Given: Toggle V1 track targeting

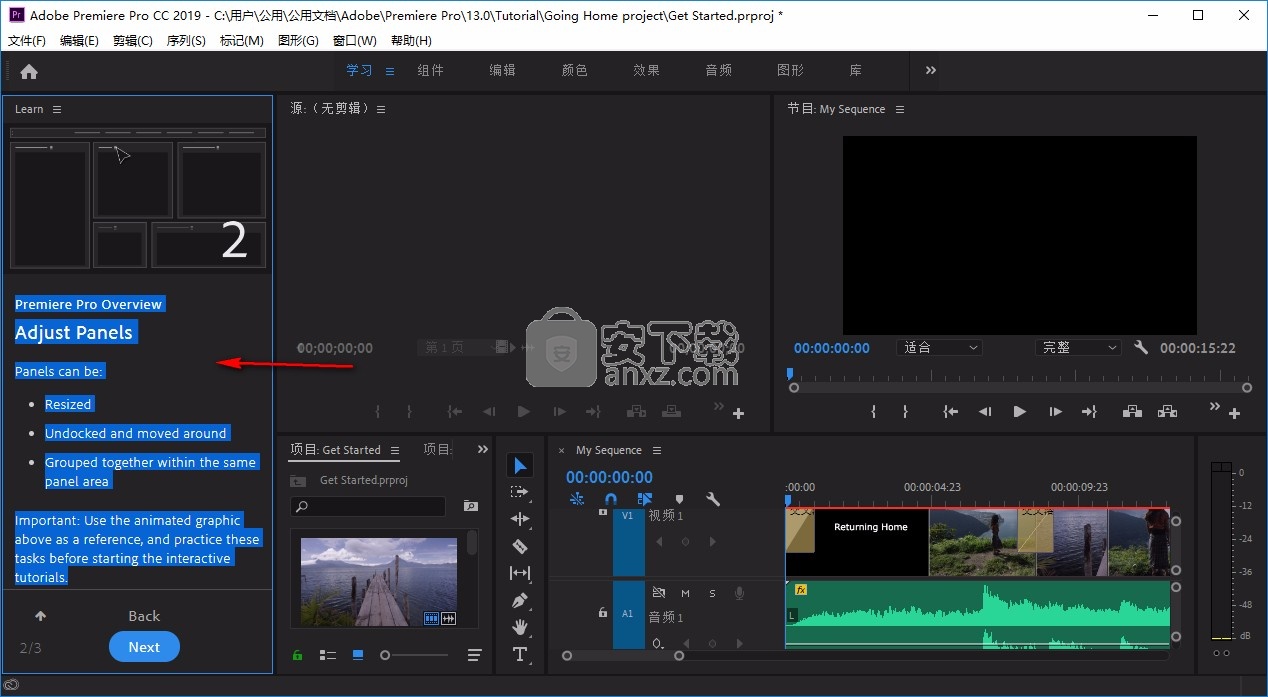Looking at the screenshot, I should (628, 541).
